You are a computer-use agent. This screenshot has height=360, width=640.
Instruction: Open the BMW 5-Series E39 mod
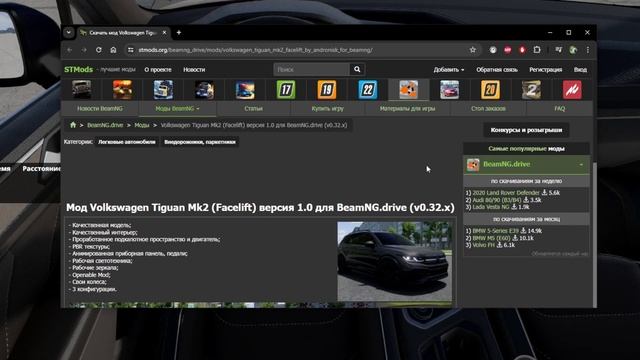[496, 231]
